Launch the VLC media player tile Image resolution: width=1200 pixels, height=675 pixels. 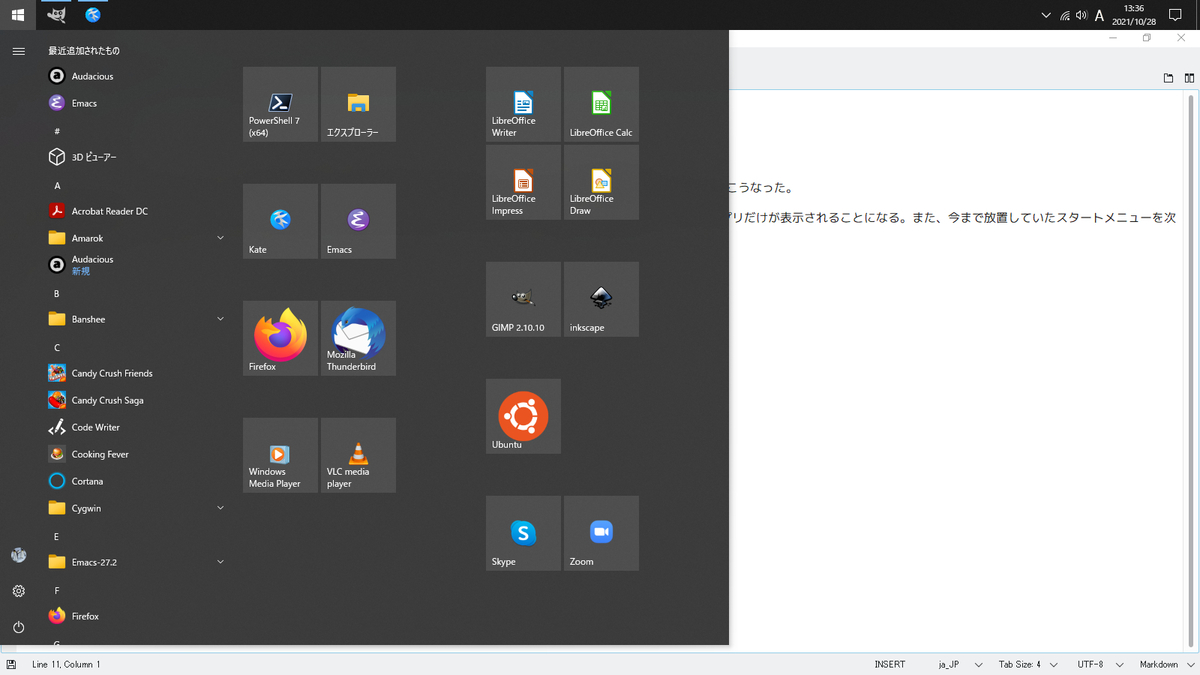(x=358, y=455)
